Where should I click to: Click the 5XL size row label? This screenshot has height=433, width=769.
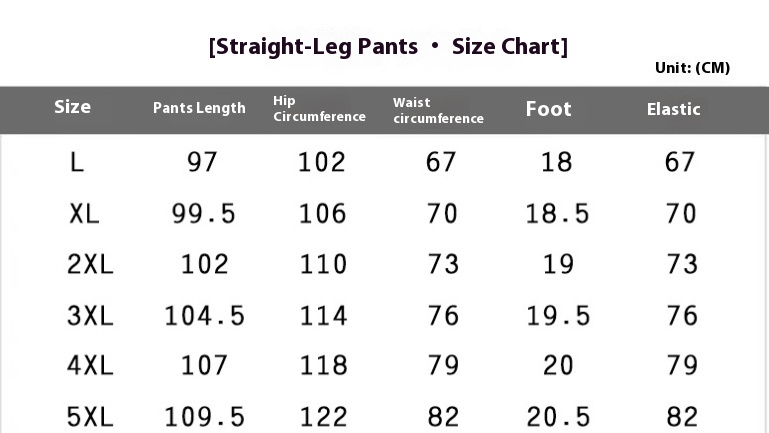[91, 417]
